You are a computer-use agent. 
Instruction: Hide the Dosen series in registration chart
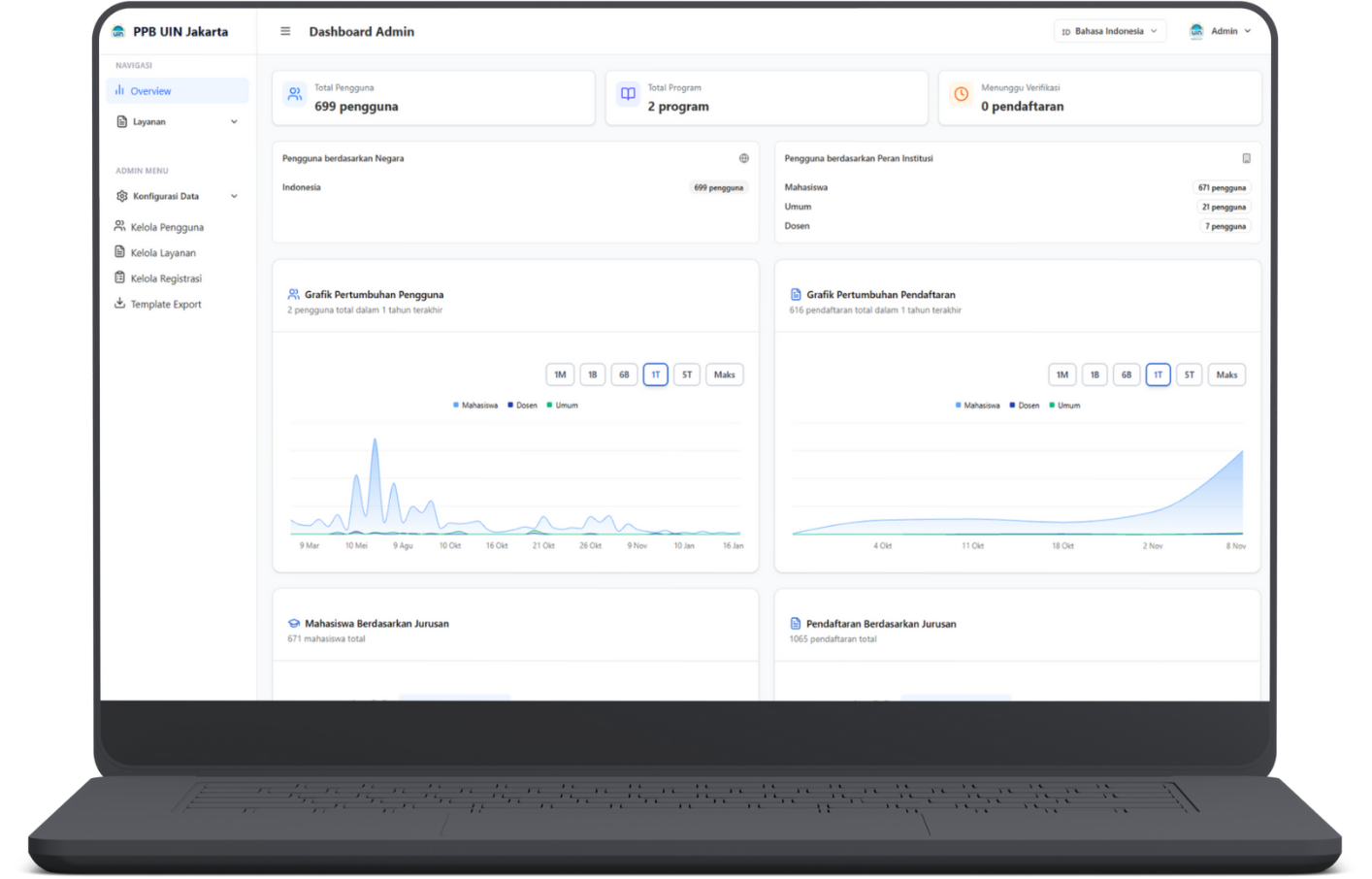pos(1024,405)
